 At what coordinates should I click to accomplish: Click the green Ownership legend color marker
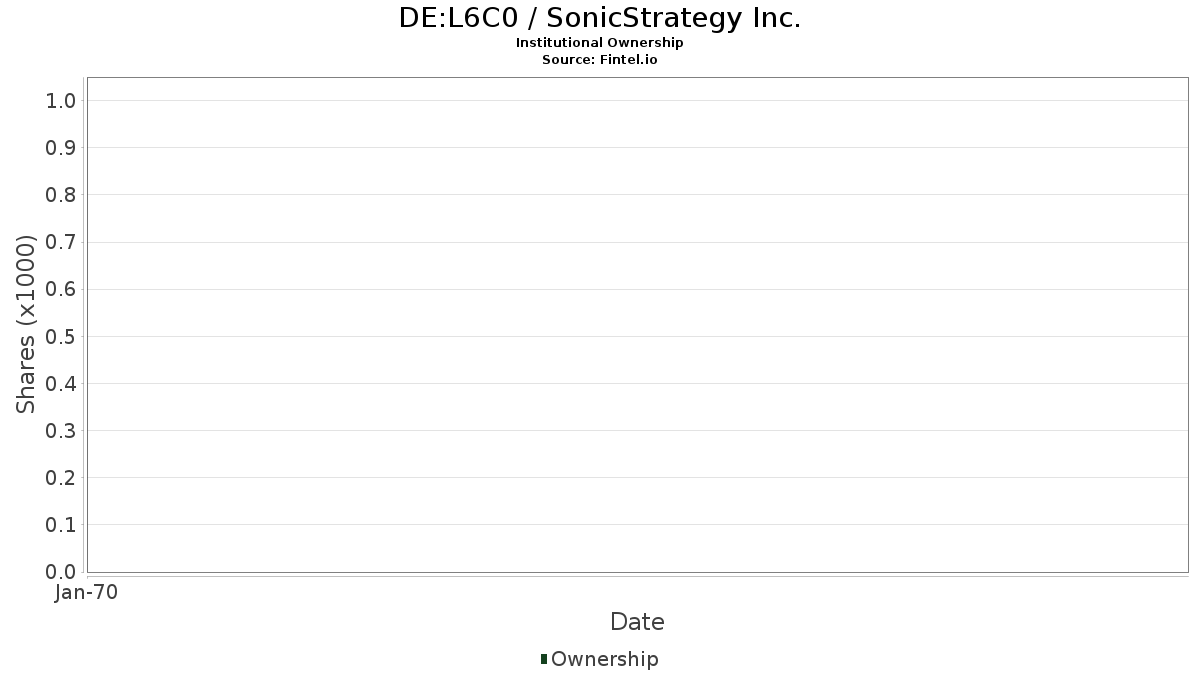tap(544, 659)
